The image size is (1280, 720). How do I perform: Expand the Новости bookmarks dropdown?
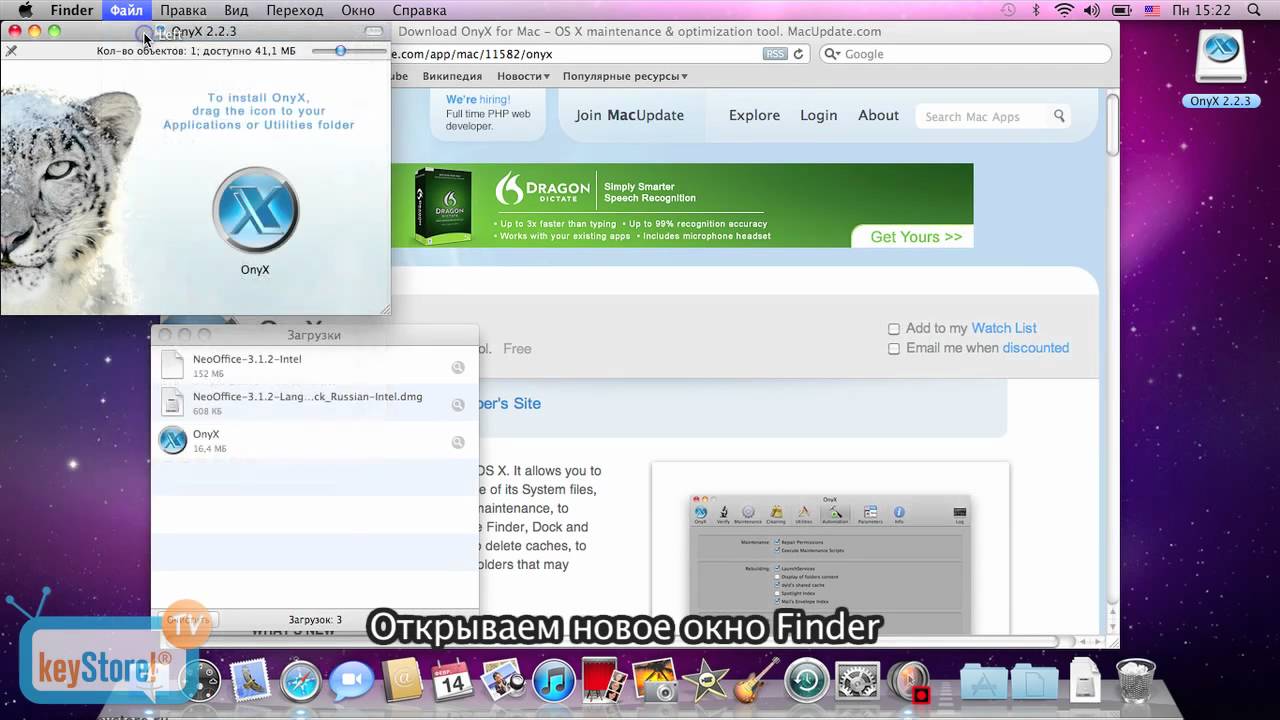(x=523, y=76)
